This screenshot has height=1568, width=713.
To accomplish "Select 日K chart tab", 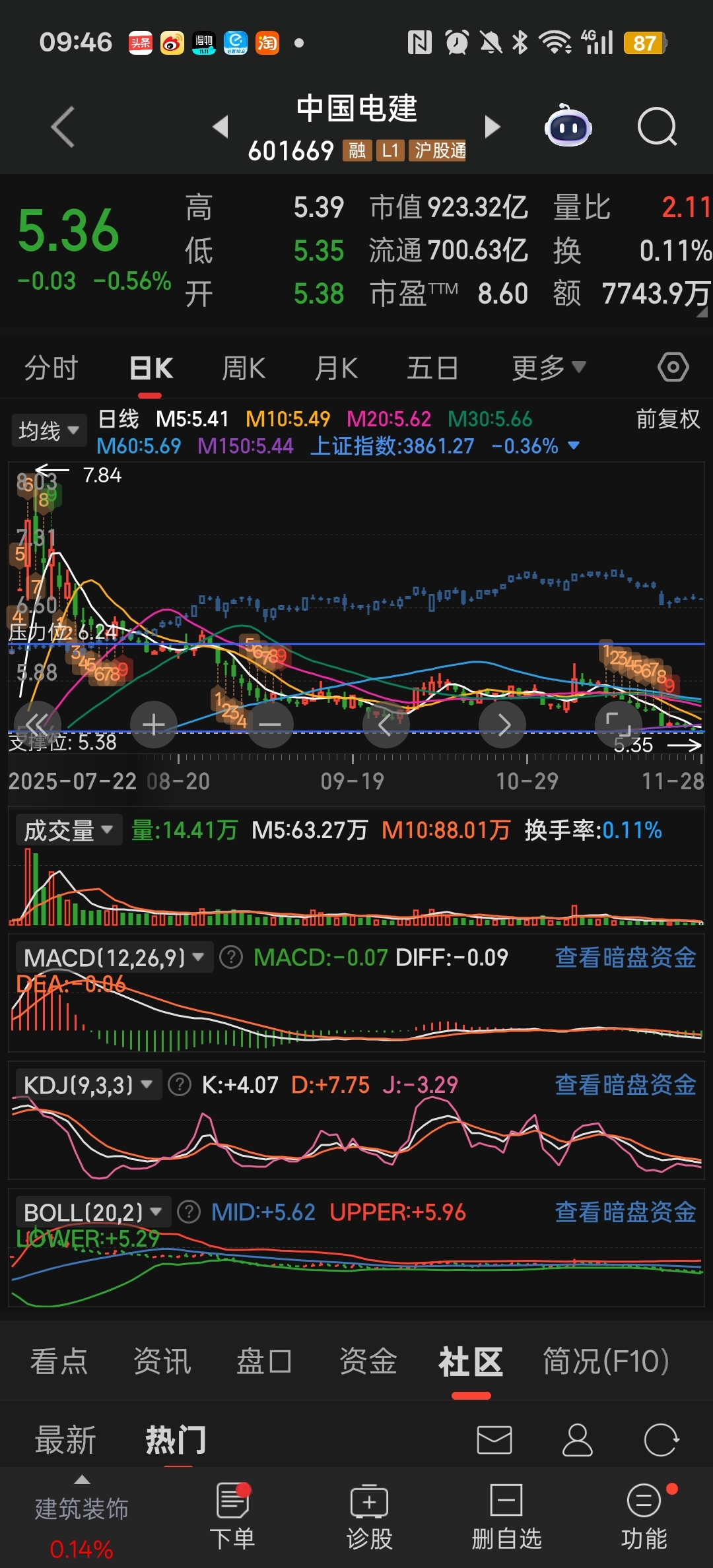I will coord(151,368).
